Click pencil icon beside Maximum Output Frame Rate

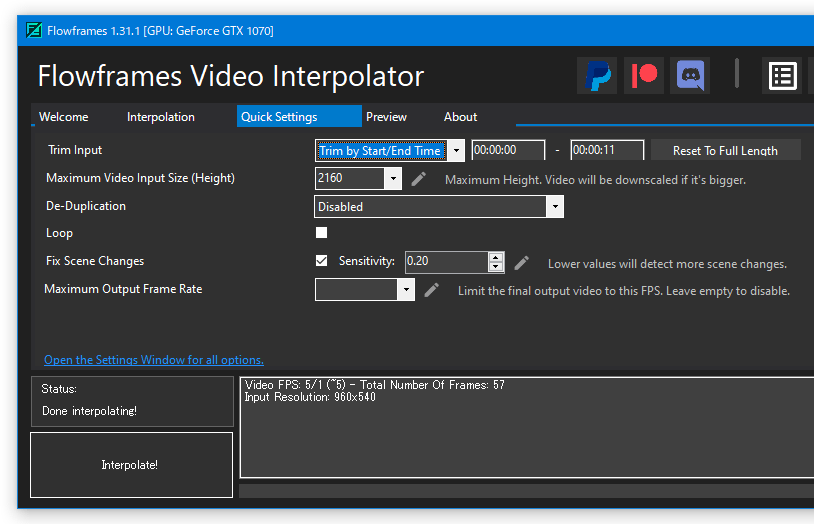coord(431,290)
